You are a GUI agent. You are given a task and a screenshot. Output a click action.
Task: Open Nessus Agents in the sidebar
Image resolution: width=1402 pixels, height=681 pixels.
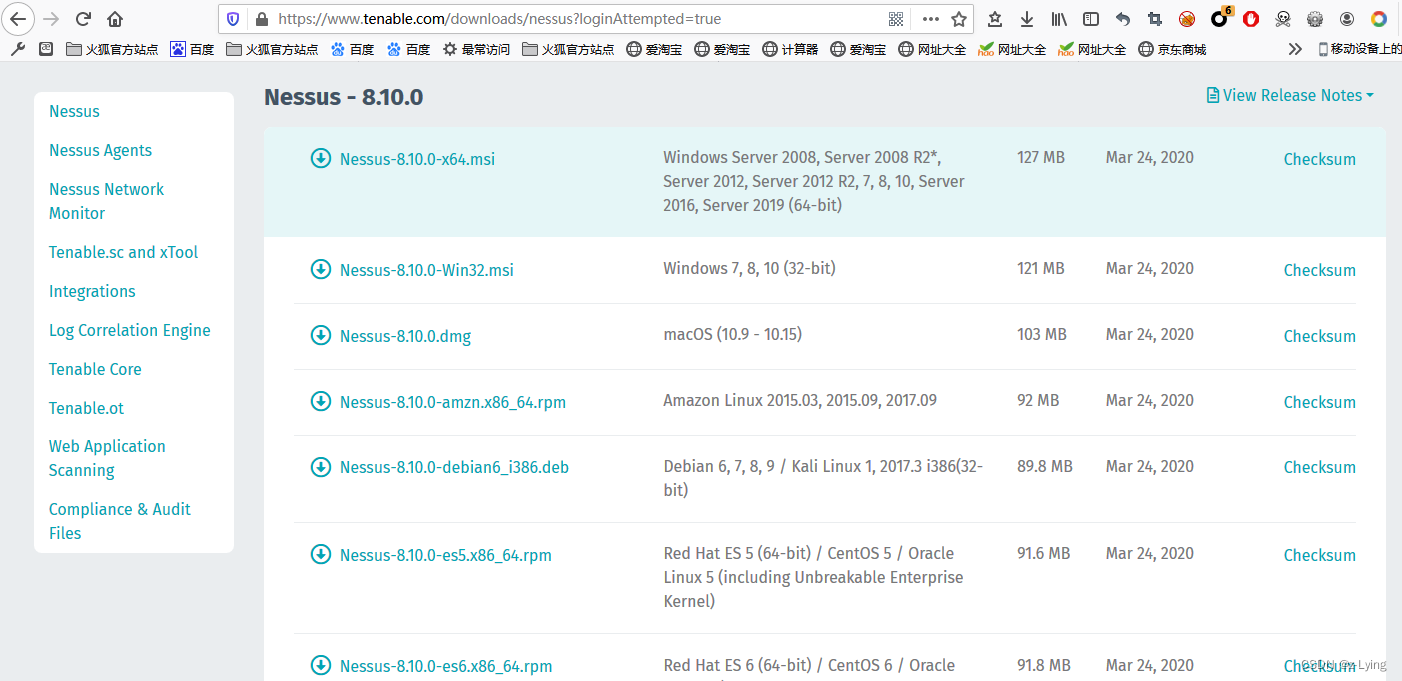pos(100,150)
